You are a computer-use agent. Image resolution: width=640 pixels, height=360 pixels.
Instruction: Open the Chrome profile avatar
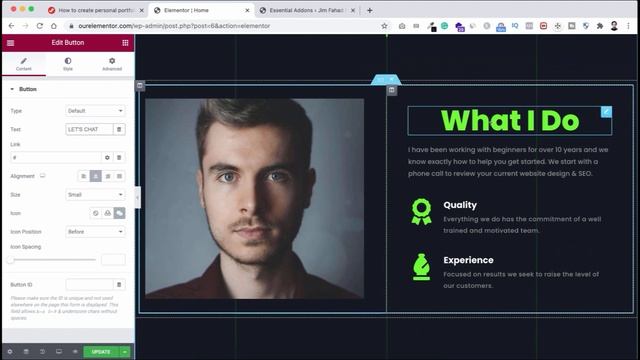[614, 26]
